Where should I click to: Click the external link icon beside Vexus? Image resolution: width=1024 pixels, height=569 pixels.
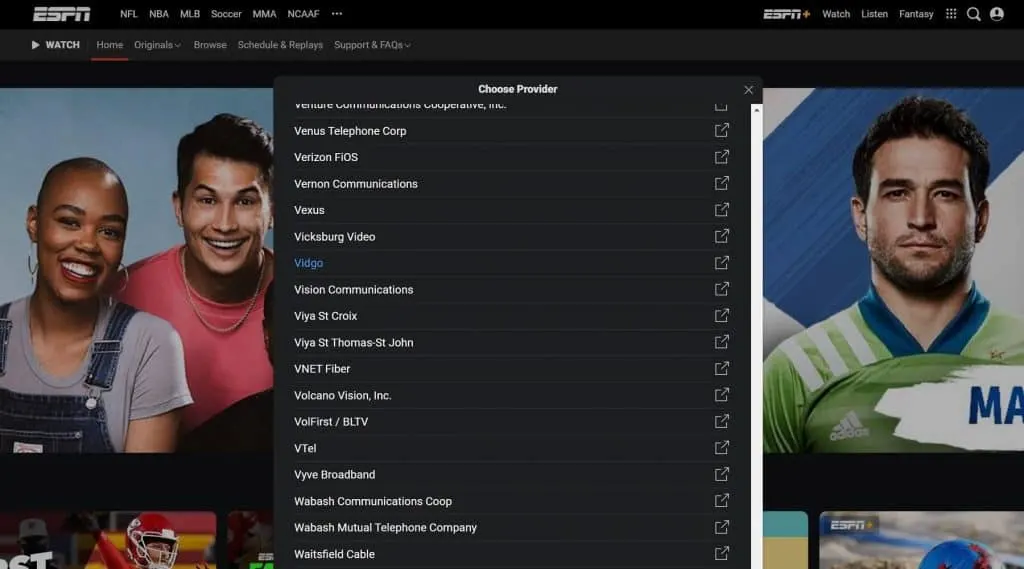tap(721, 210)
